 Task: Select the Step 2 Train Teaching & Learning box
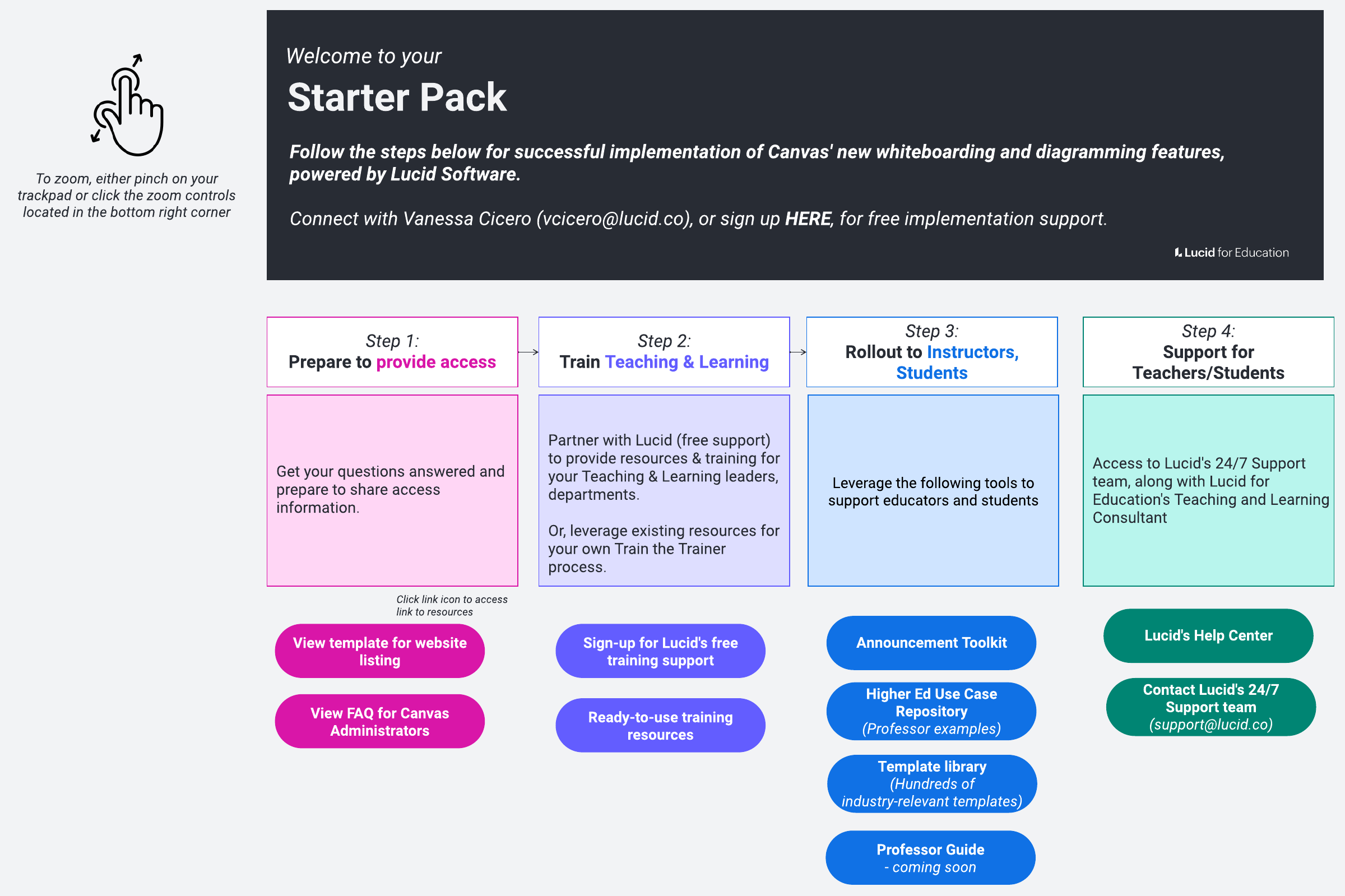click(664, 352)
